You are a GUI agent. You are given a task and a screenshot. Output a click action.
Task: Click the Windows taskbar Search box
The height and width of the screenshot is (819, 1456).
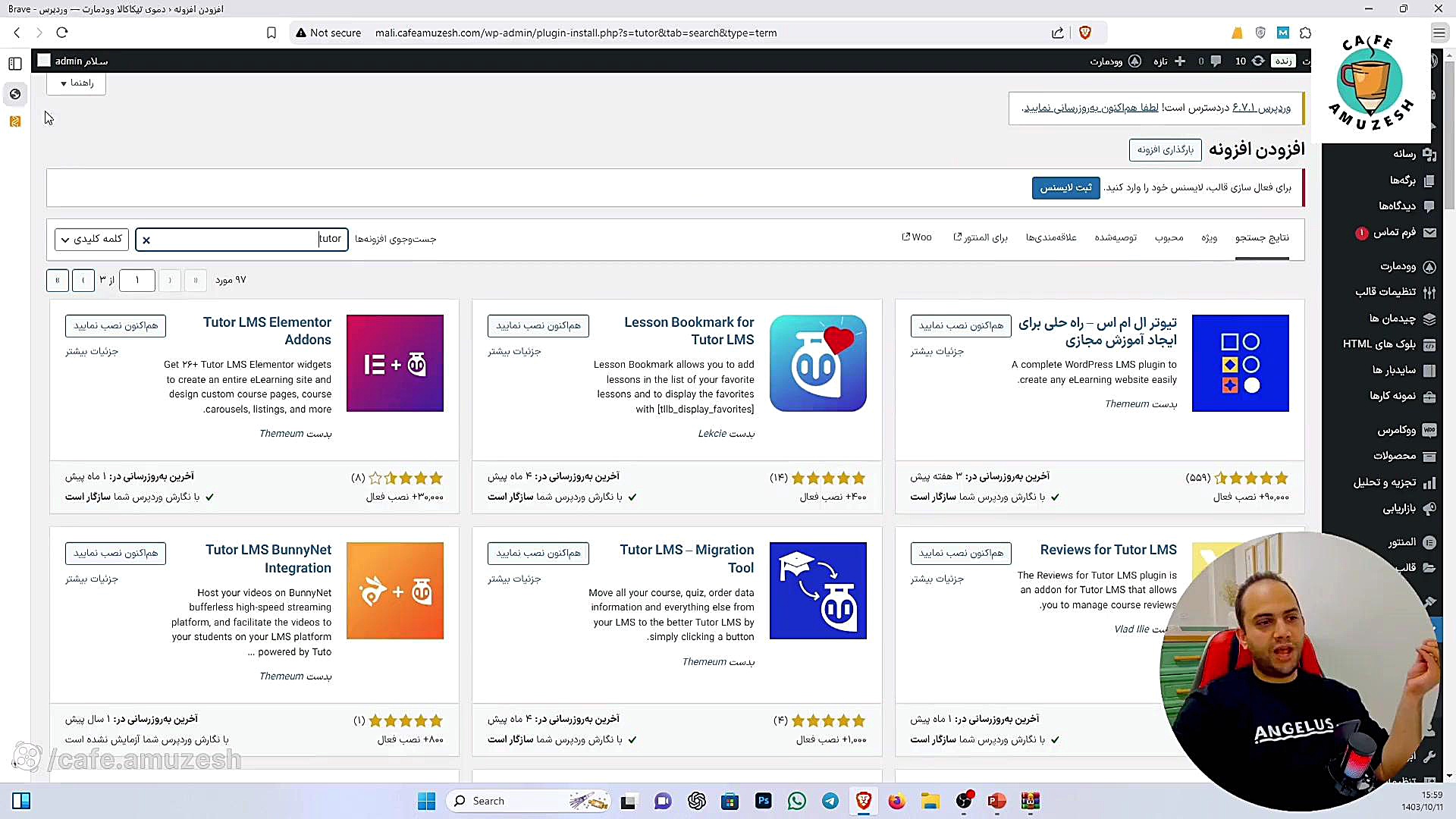coord(529,801)
